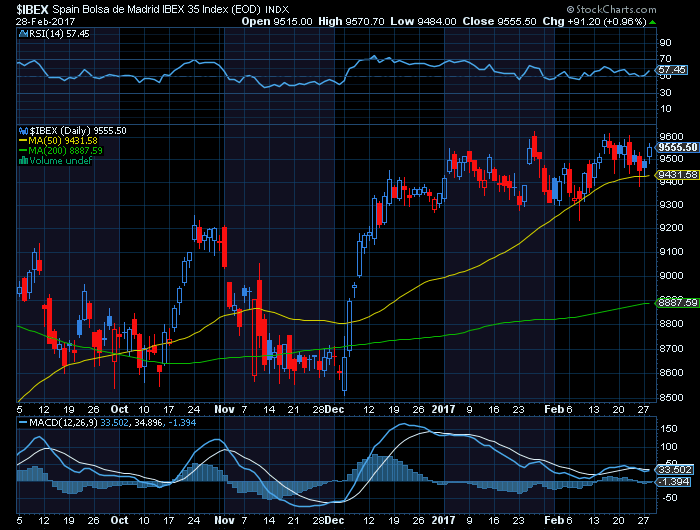Click the Nov label under the price chart

[x=224, y=409]
